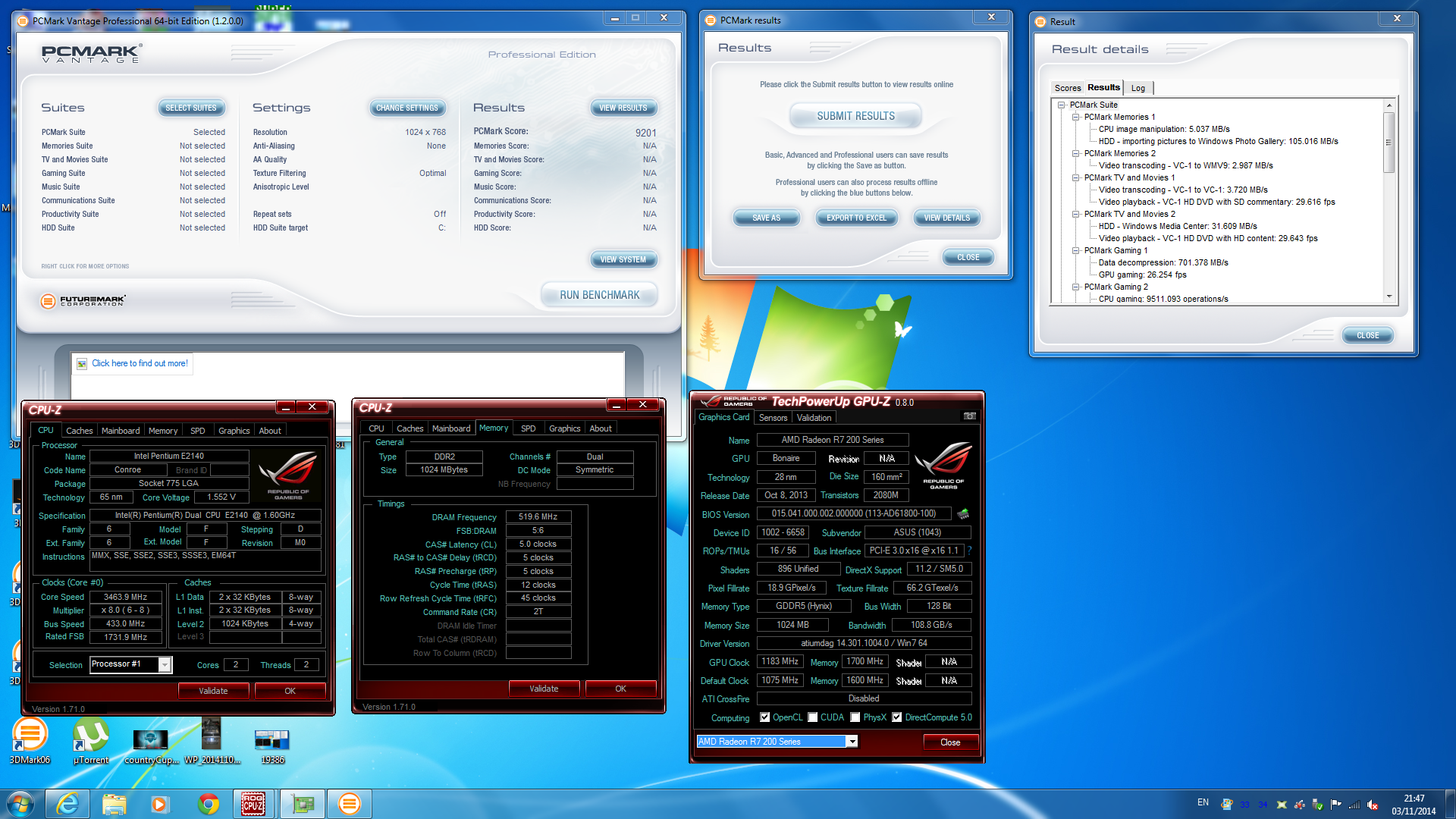Click the VIEW SYSTEM button
This screenshot has width=1456, height=819.
[623, 259]
